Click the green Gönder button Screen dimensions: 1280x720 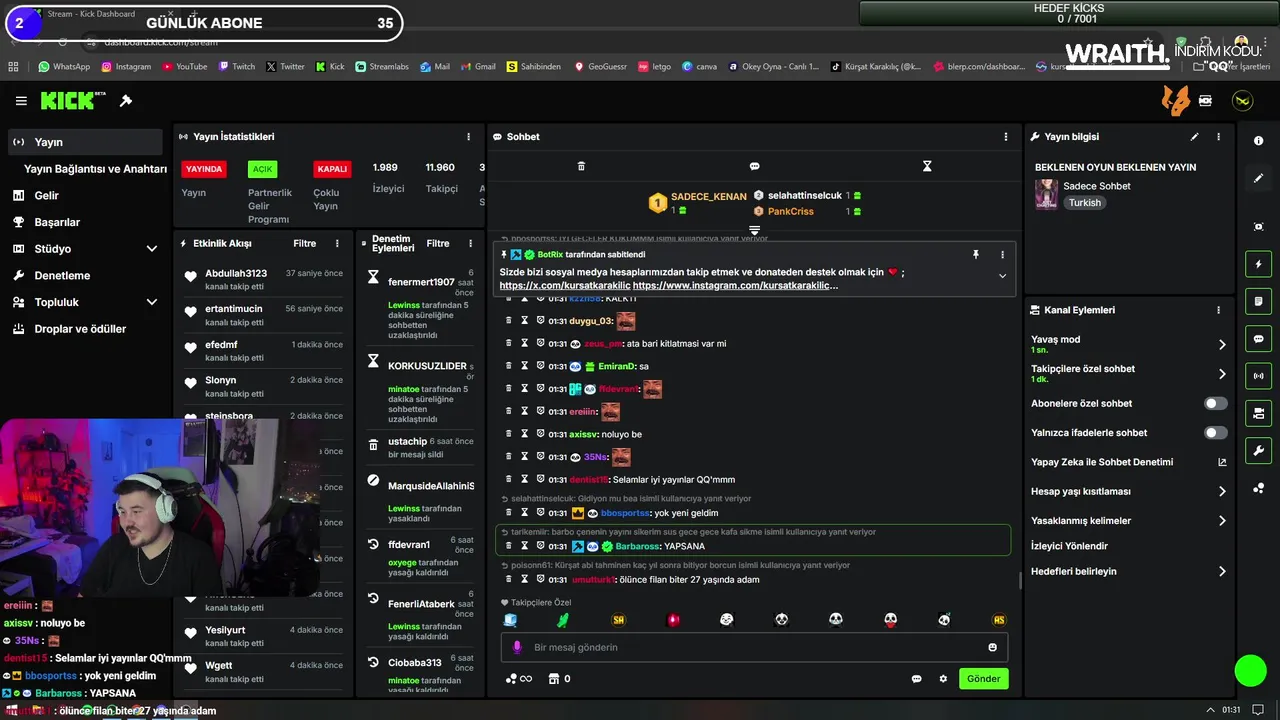point(983,679)
